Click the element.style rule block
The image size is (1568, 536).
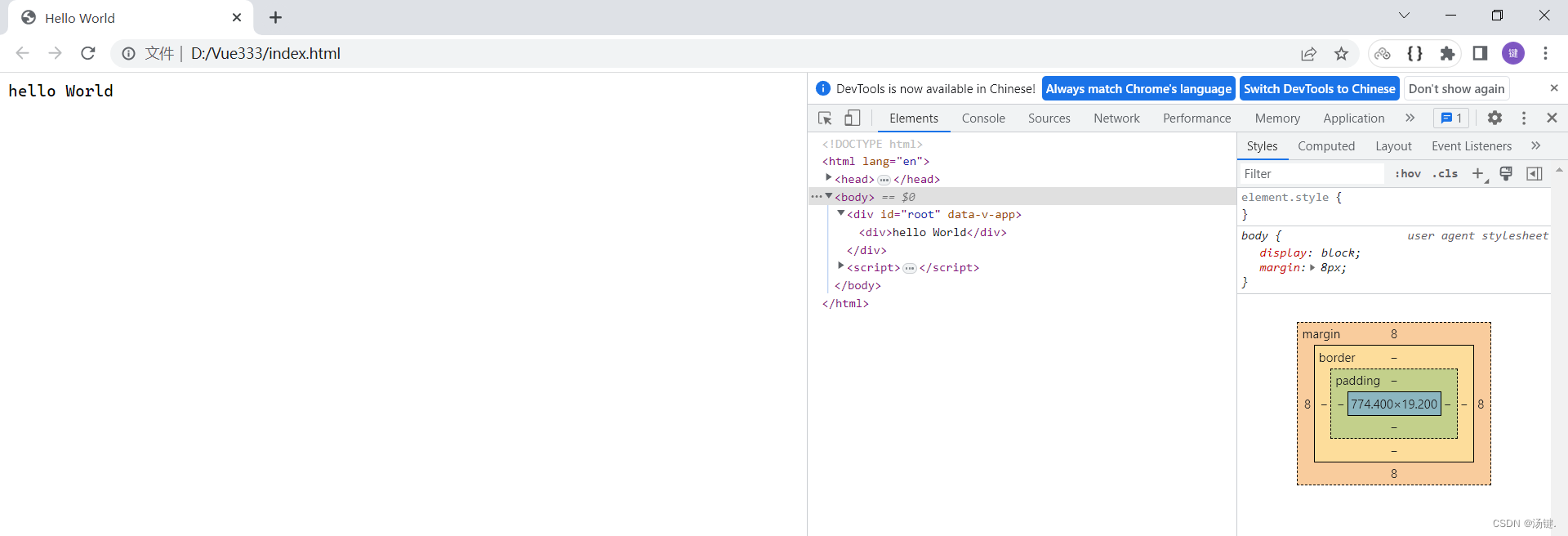coord(1393,206)
